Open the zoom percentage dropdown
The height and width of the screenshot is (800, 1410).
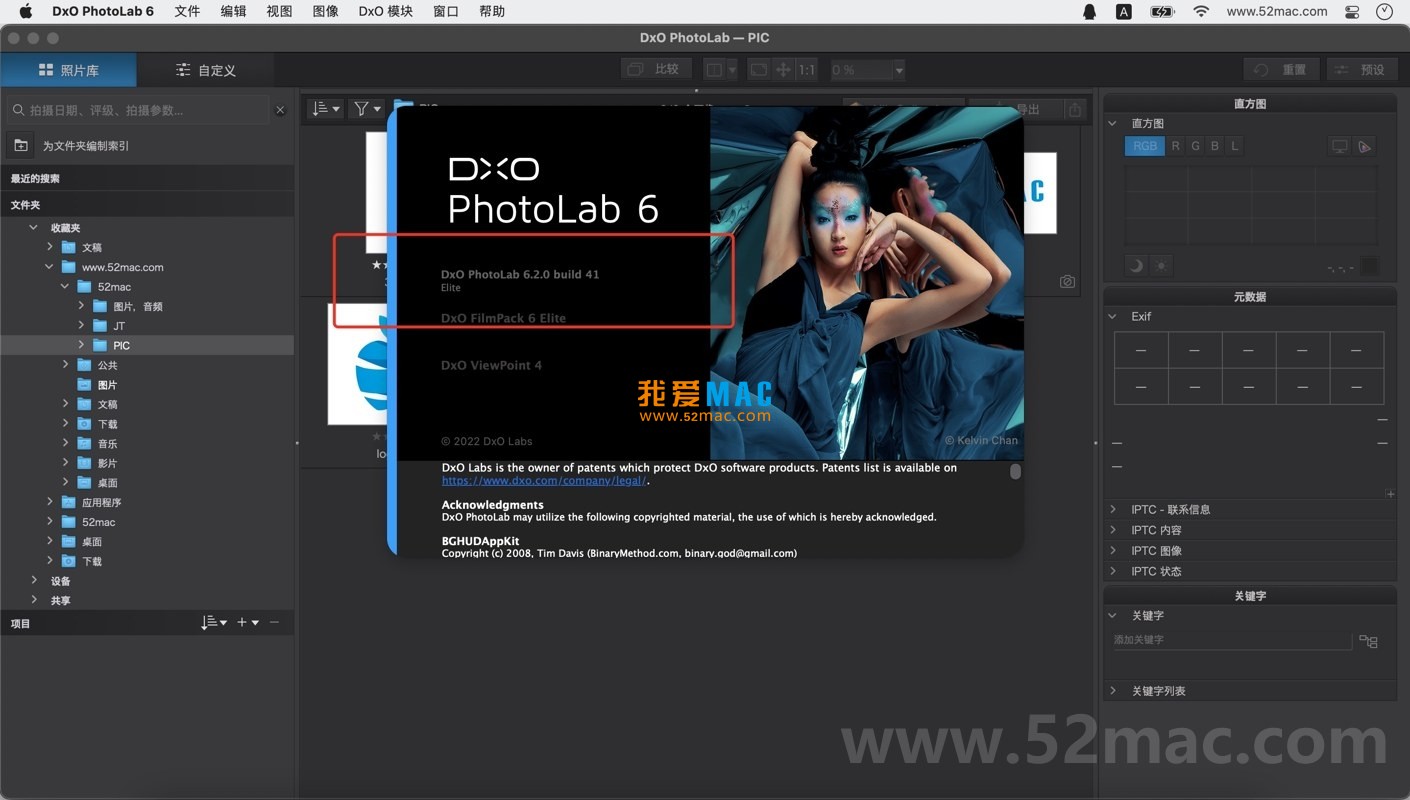(899, 70)
